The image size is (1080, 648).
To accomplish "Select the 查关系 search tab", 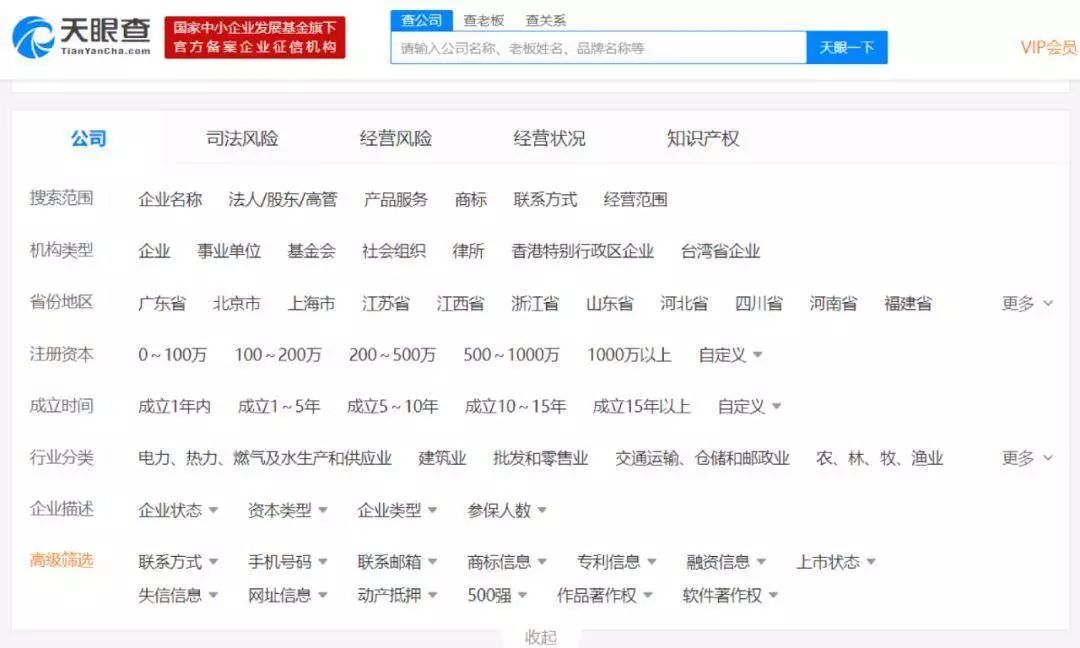I will coord(546,21).
